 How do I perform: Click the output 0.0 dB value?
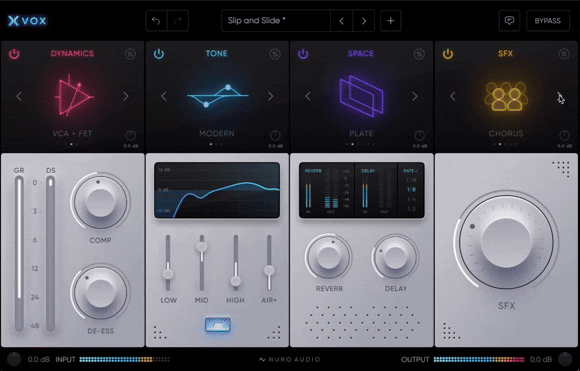[541, 360]
